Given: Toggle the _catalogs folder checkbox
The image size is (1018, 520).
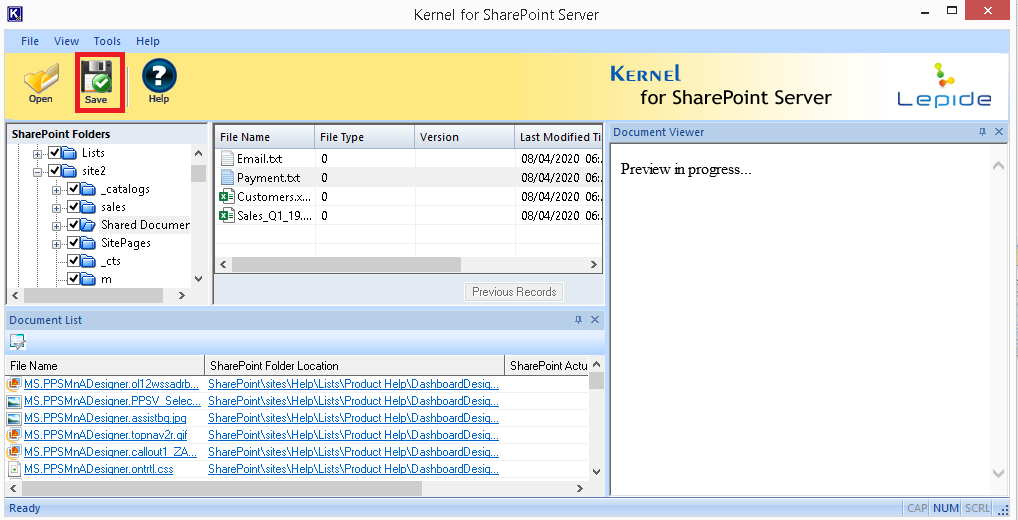Looking at the screenshot, I should pyautogui.click(x=73, y=190).
